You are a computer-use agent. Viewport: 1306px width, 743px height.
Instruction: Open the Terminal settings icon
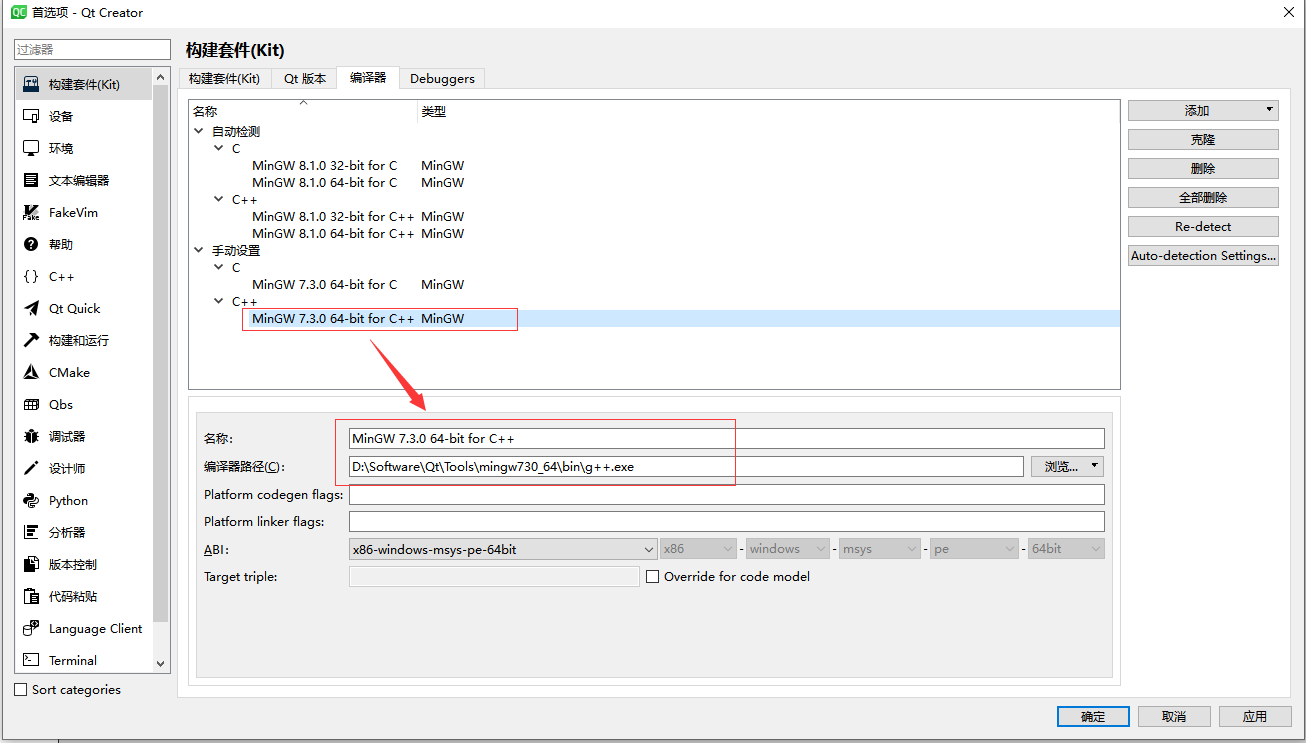[x=31, y=660]
